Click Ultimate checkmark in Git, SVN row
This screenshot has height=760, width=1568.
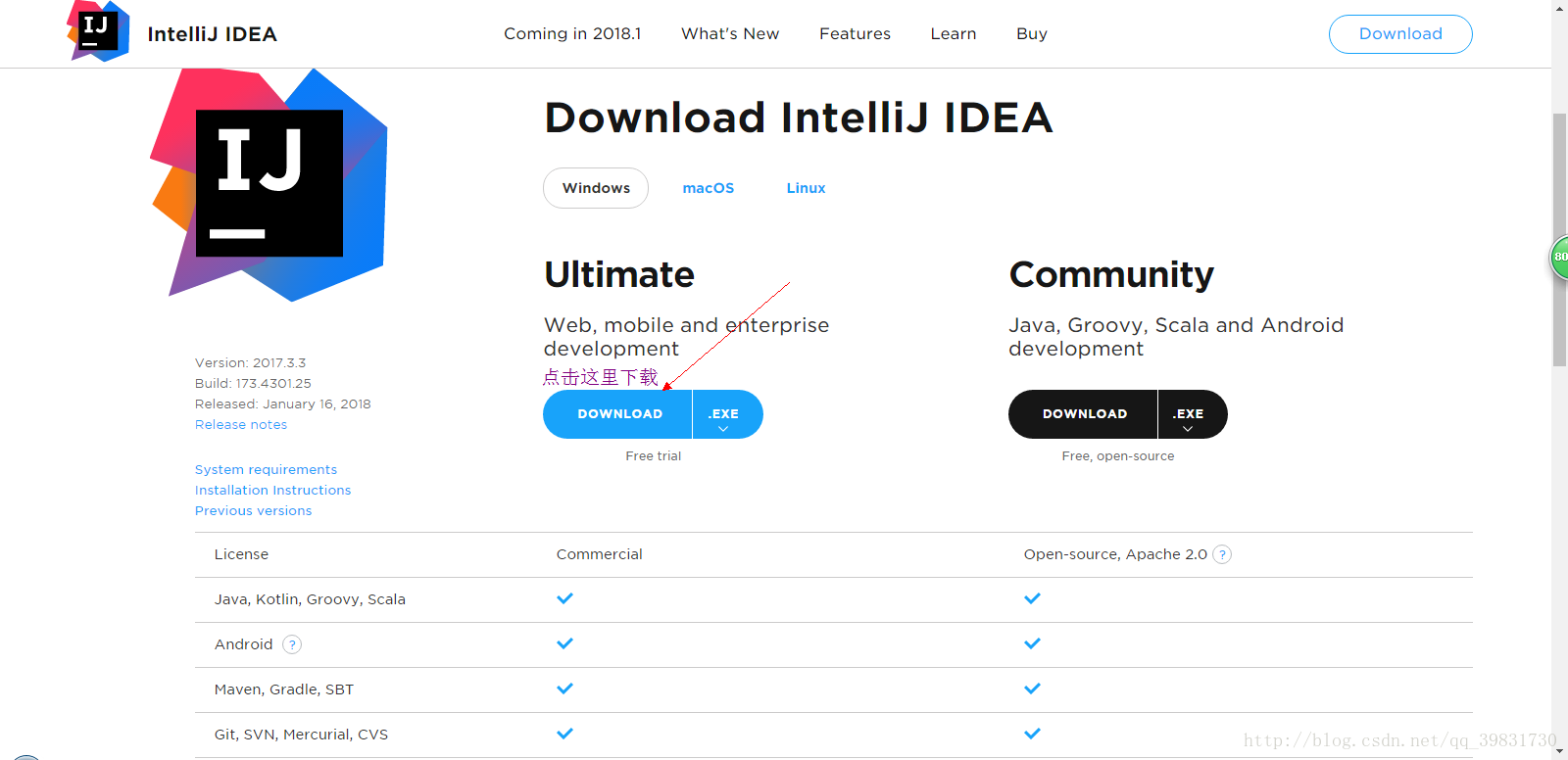[x=564, y=734]
